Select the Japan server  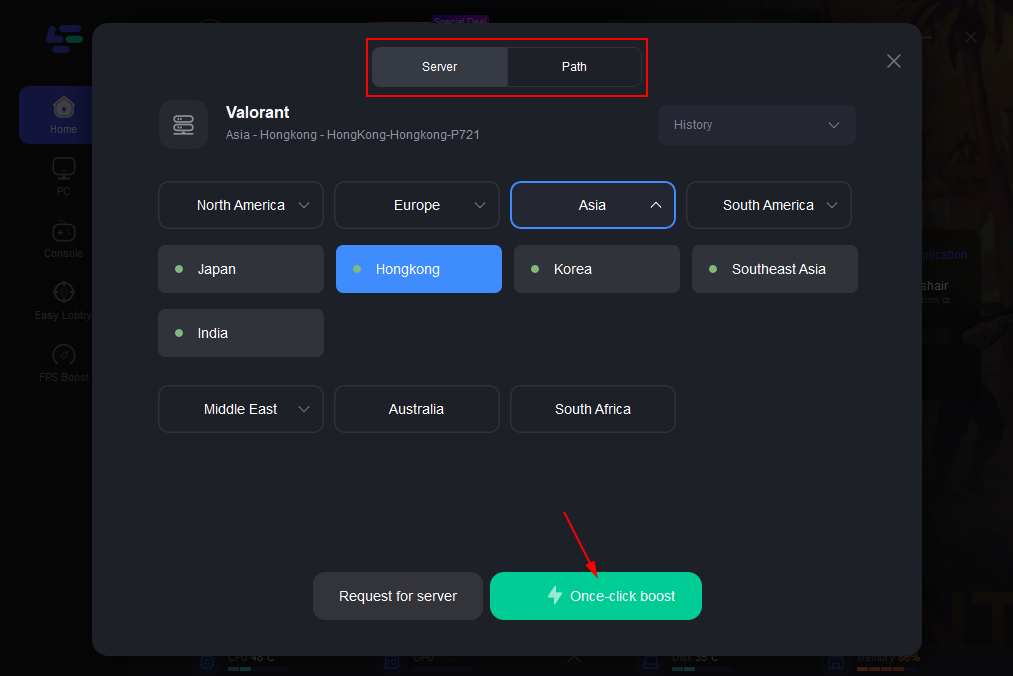coord(240,269)
